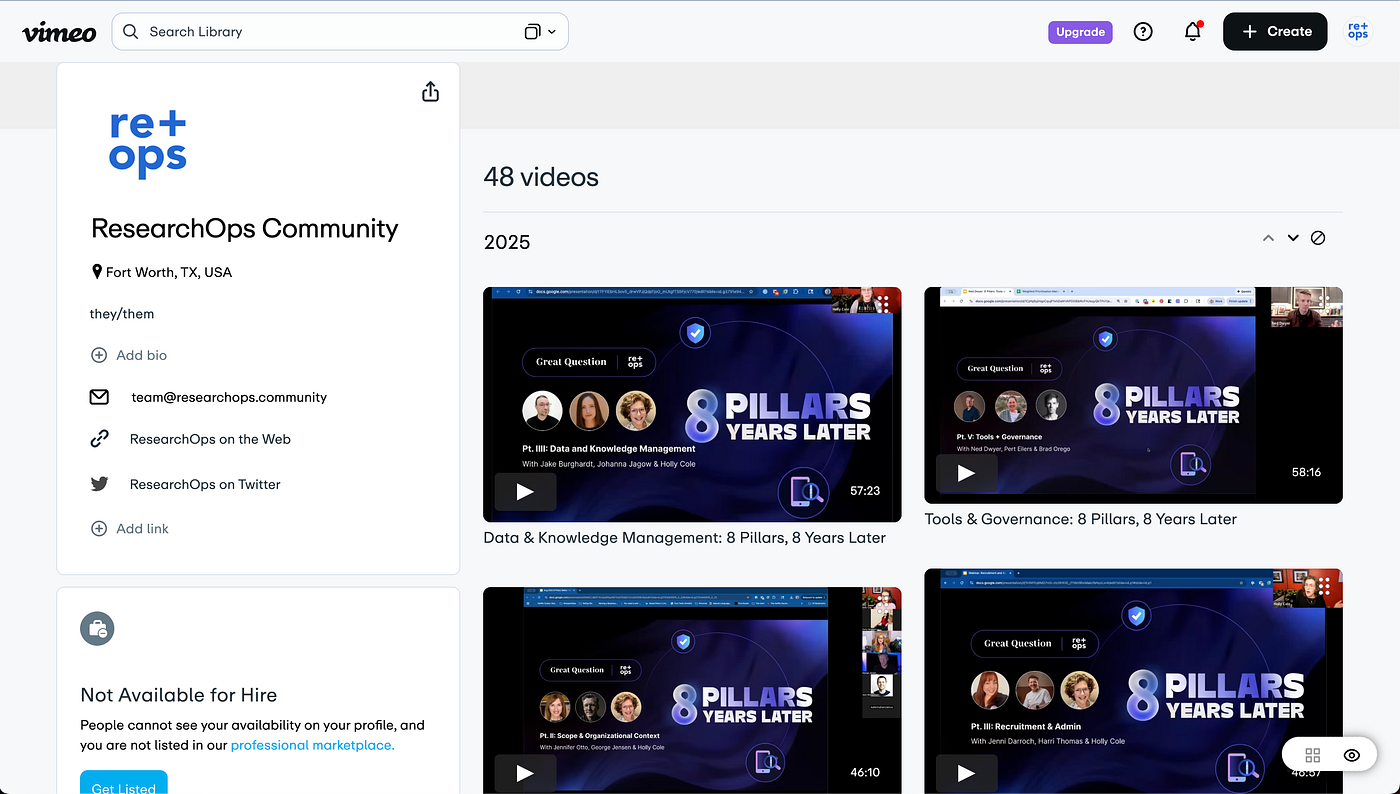Viewport: 1400px width, 794px height.
Task: Play the Tools & Governance video
Action: (966, 473)
